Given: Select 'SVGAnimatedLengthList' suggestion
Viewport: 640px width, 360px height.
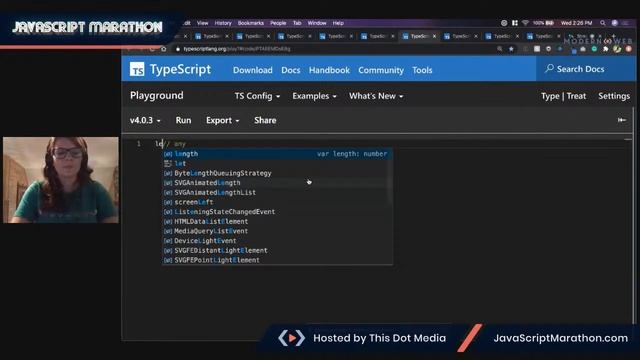Looking at the screenshot, I should point(278,193).
